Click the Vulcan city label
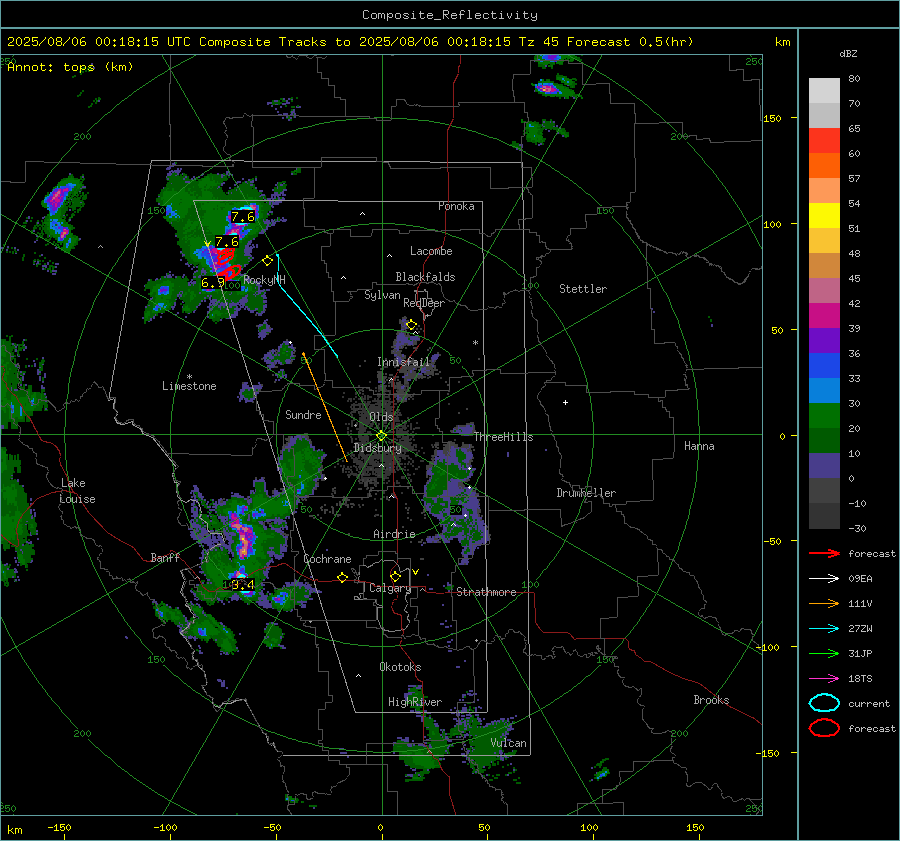 [x=509, y=743]
